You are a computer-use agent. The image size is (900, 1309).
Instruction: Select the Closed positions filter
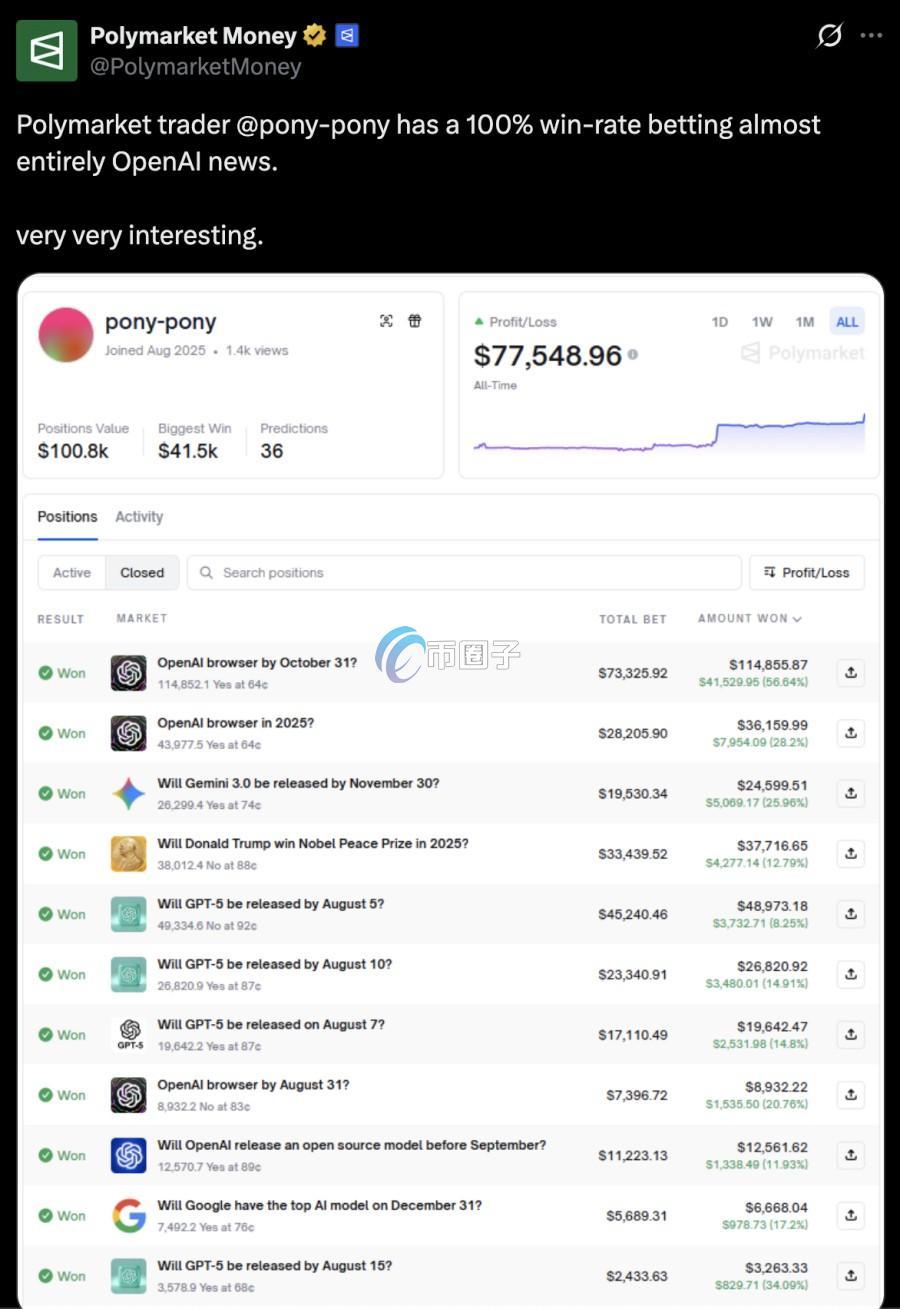tap(142, 573)
